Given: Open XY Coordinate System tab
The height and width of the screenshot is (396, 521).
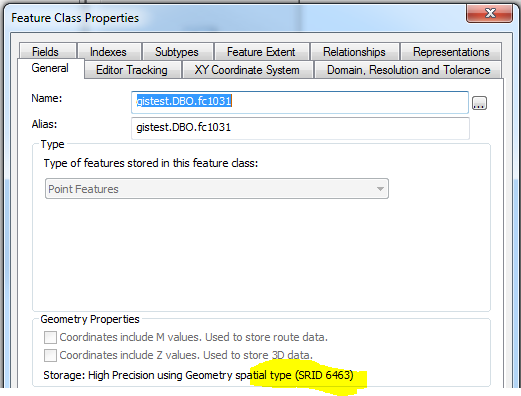Looking at the screenshot, I should 247,70.
